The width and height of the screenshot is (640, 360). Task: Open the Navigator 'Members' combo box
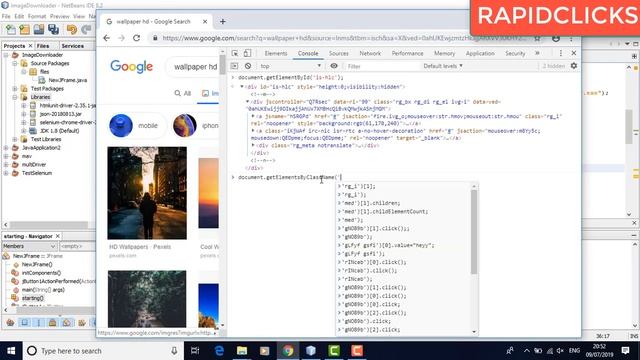[29, 246]
